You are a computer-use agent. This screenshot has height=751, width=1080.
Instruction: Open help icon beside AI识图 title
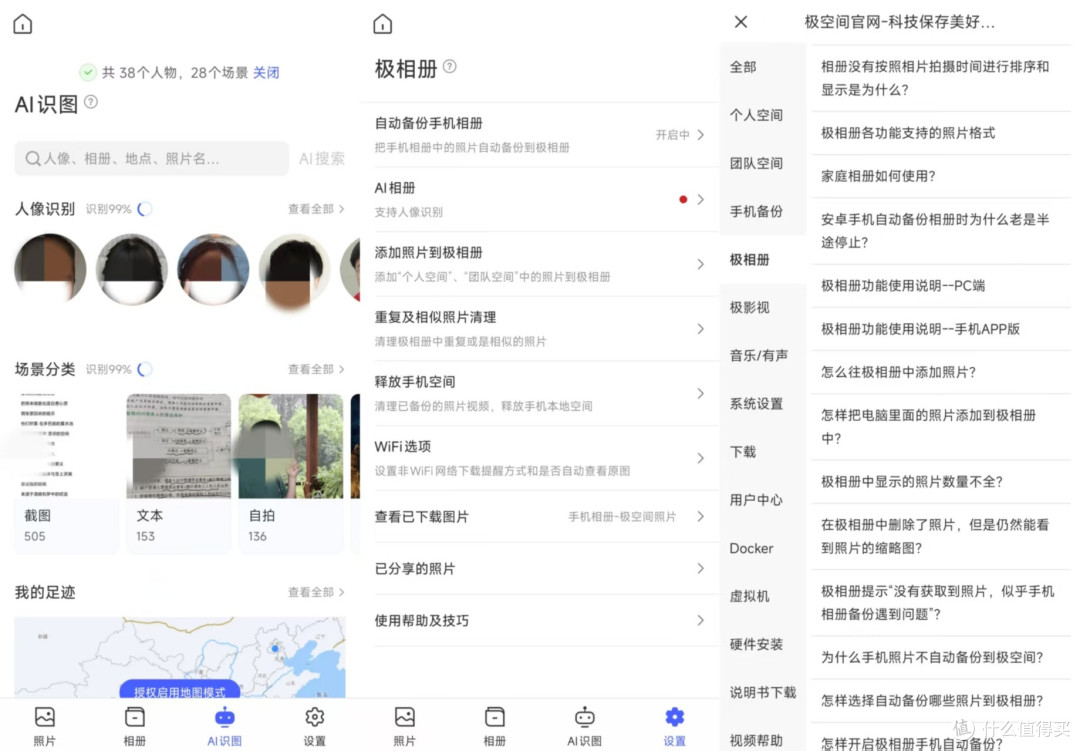91,102
